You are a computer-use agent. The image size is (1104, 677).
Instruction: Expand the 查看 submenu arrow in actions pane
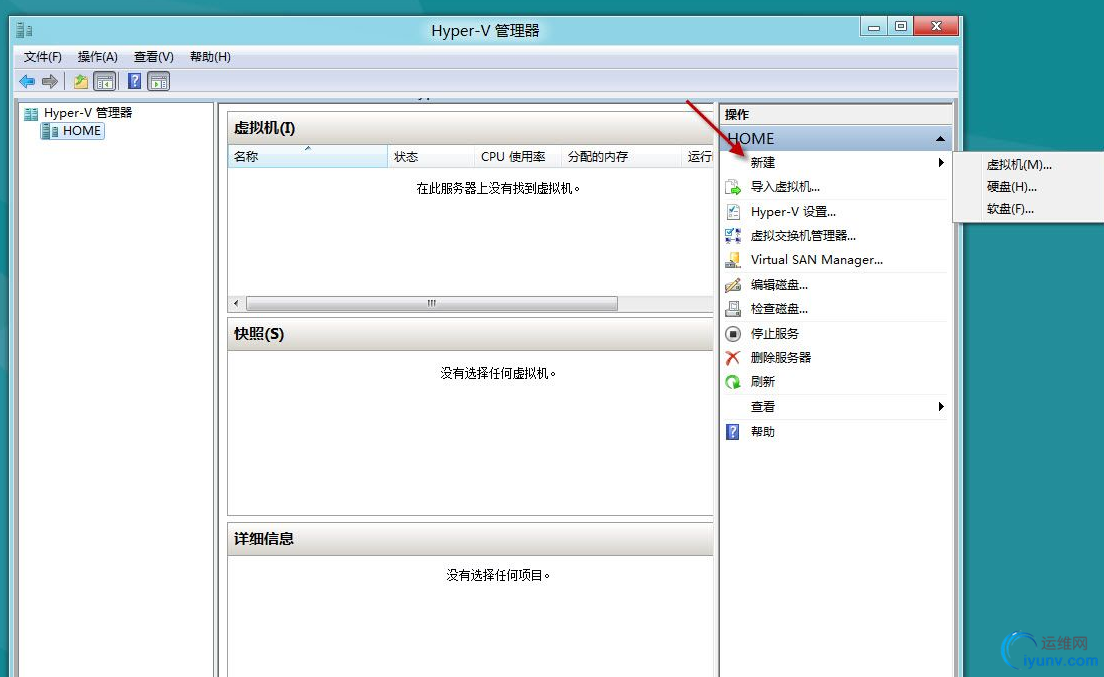(941, 407)
